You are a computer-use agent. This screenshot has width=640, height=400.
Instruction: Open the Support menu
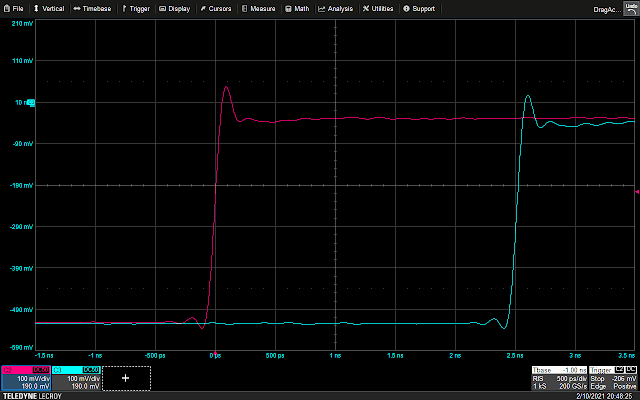[x=419, y=9]
